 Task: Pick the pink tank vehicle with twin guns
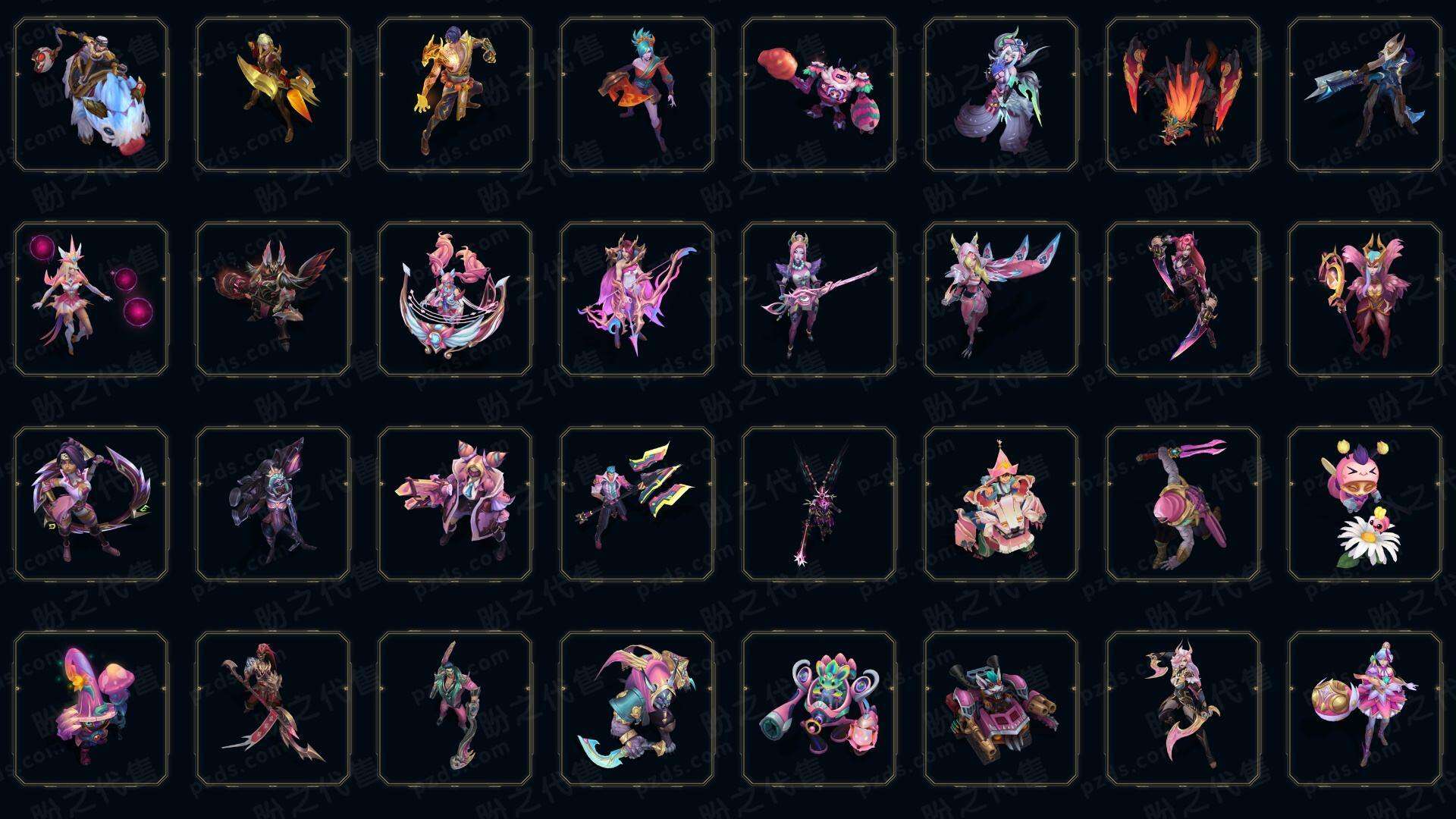(1001, 708)
